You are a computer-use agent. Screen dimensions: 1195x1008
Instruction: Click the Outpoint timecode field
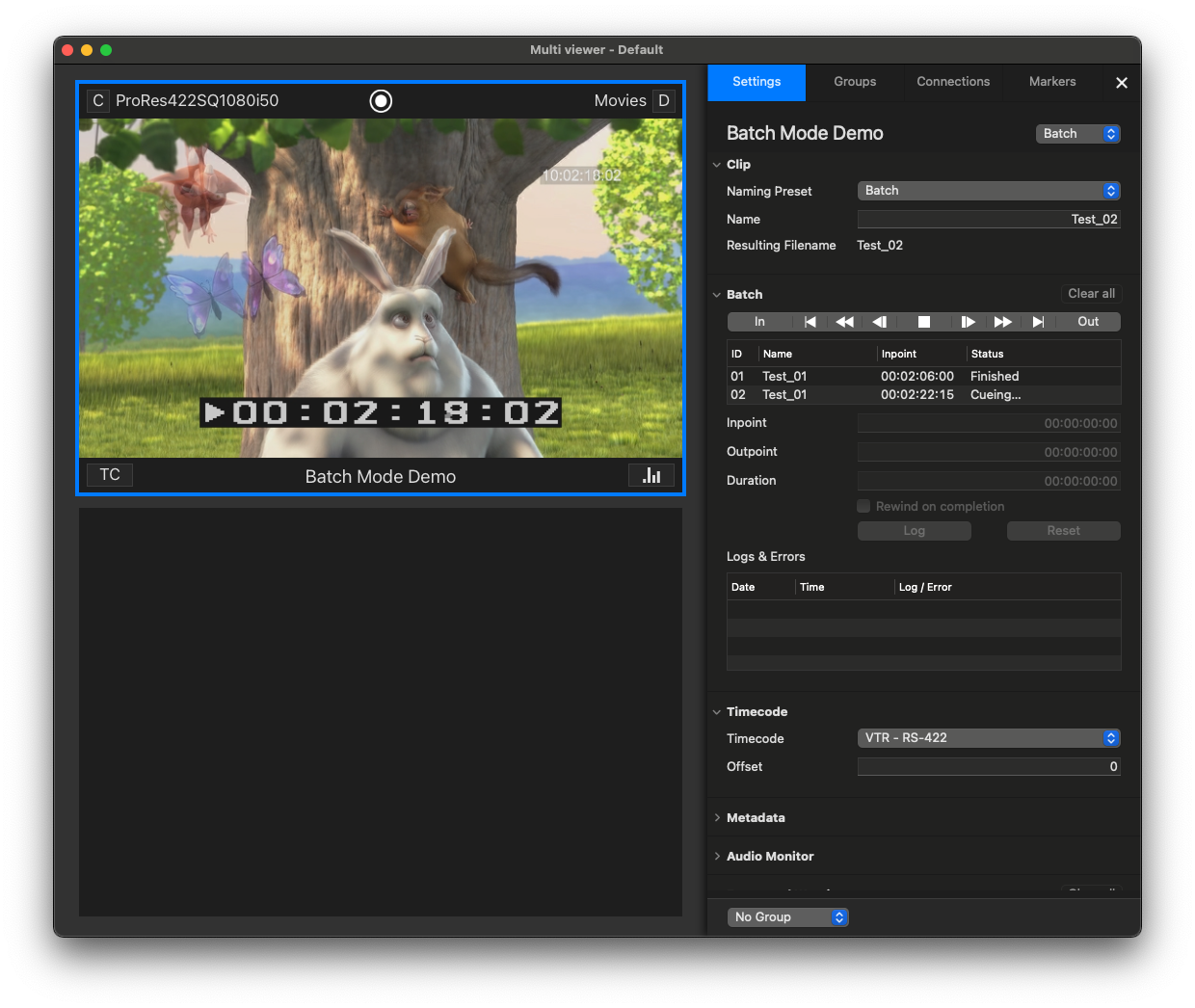pyautogui.click(x=989, y=452)
